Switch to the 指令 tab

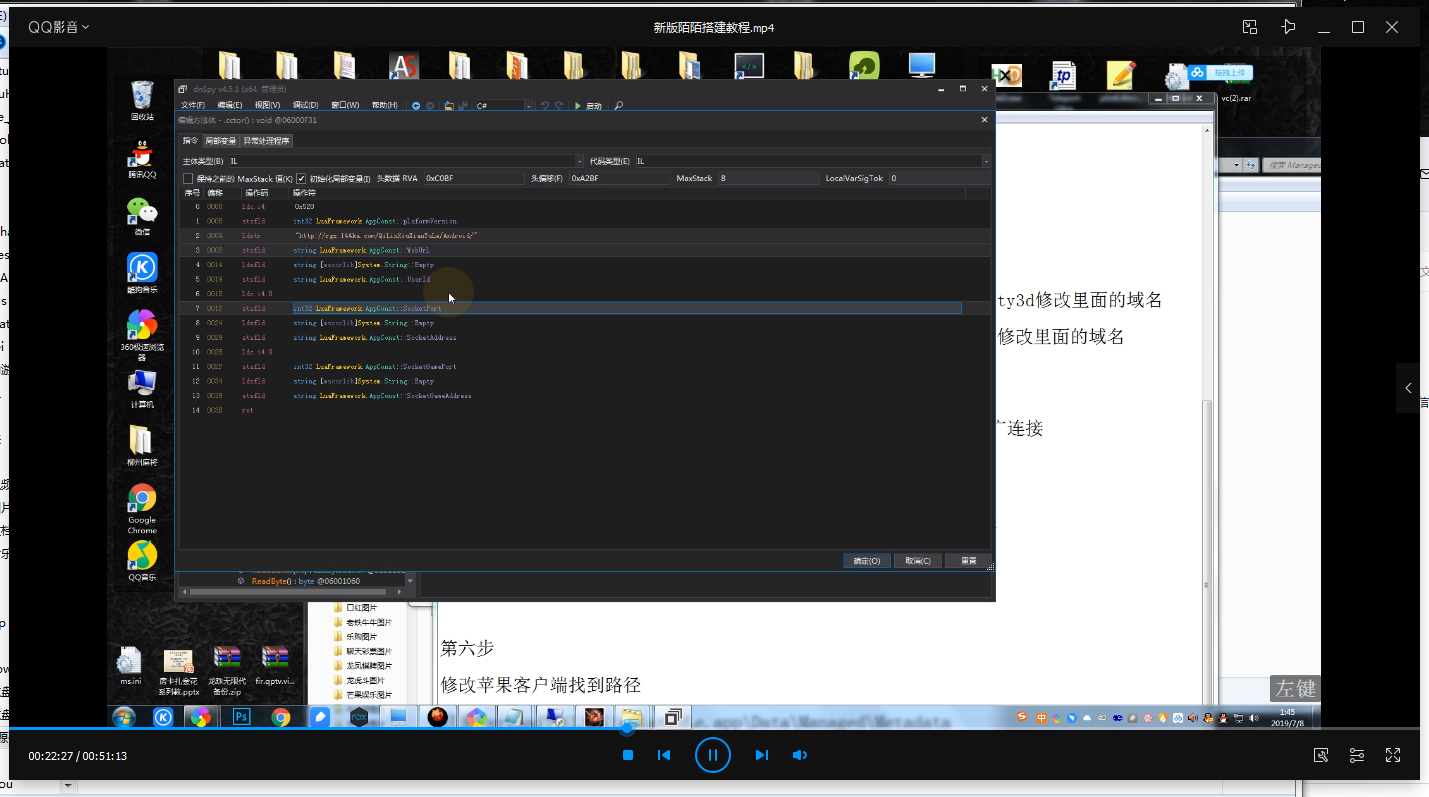pyautogui.click(x=190, y=141)
